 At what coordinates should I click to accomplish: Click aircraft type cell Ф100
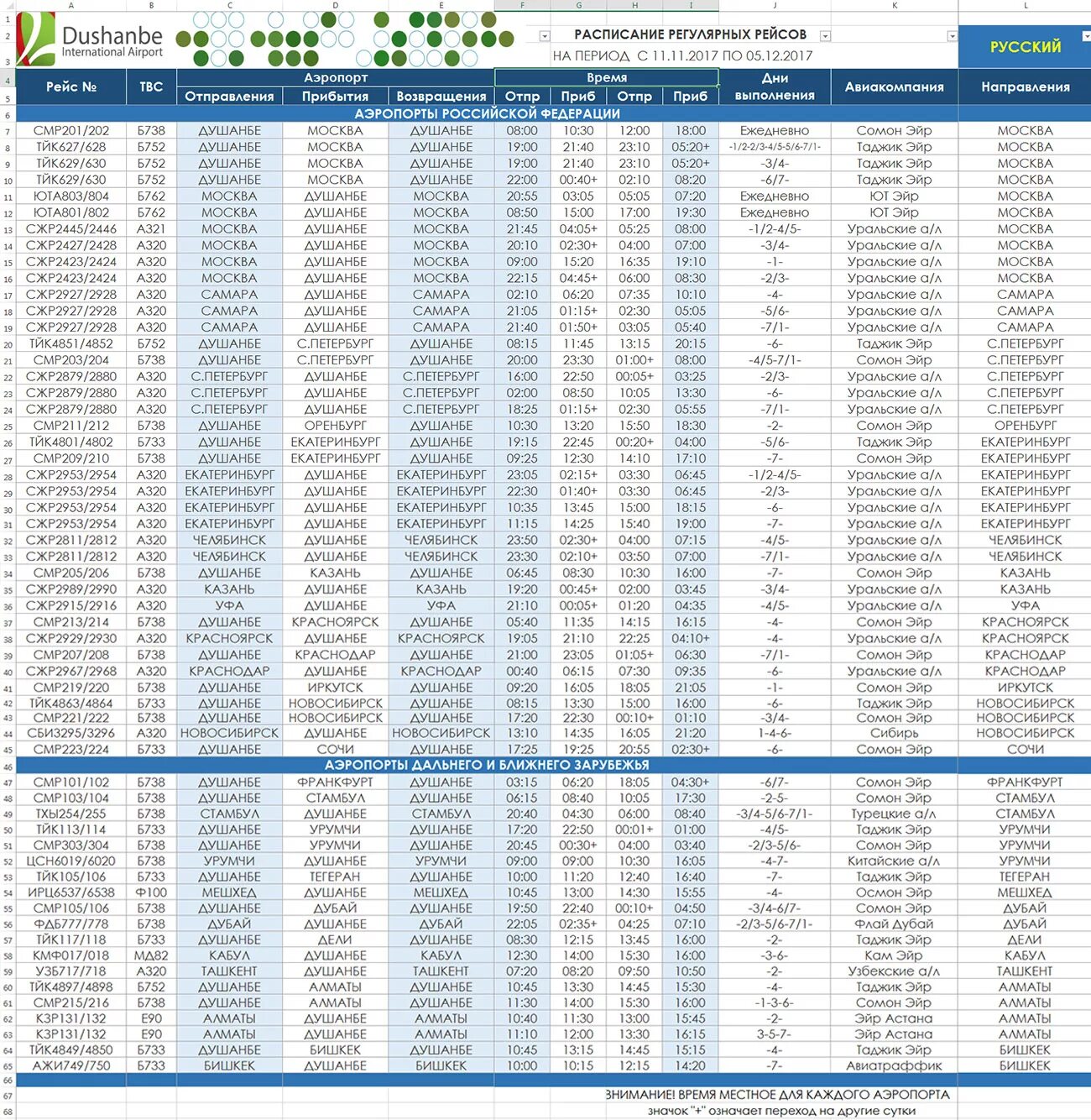click(x=151, y=892)
